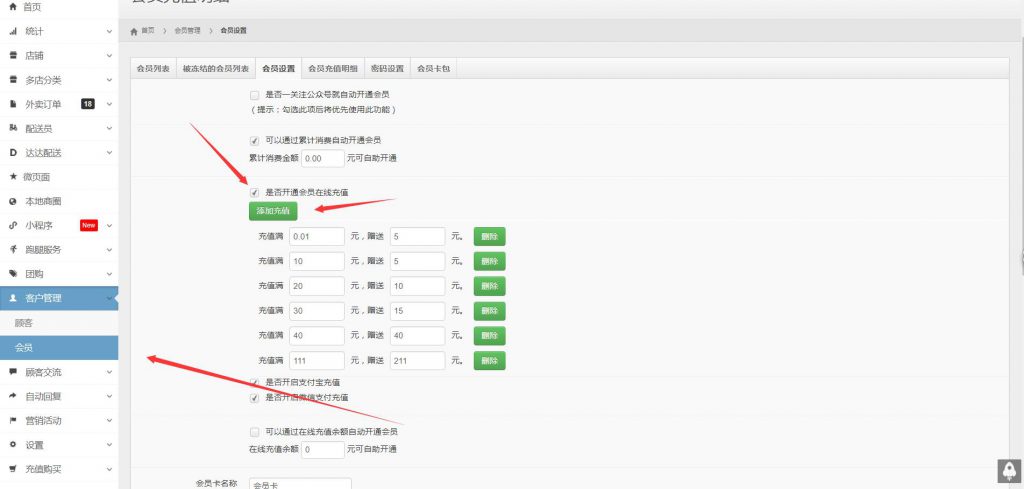Expand the 配送员 menu chevron
Screen dimensions: 1024x489
109,129
